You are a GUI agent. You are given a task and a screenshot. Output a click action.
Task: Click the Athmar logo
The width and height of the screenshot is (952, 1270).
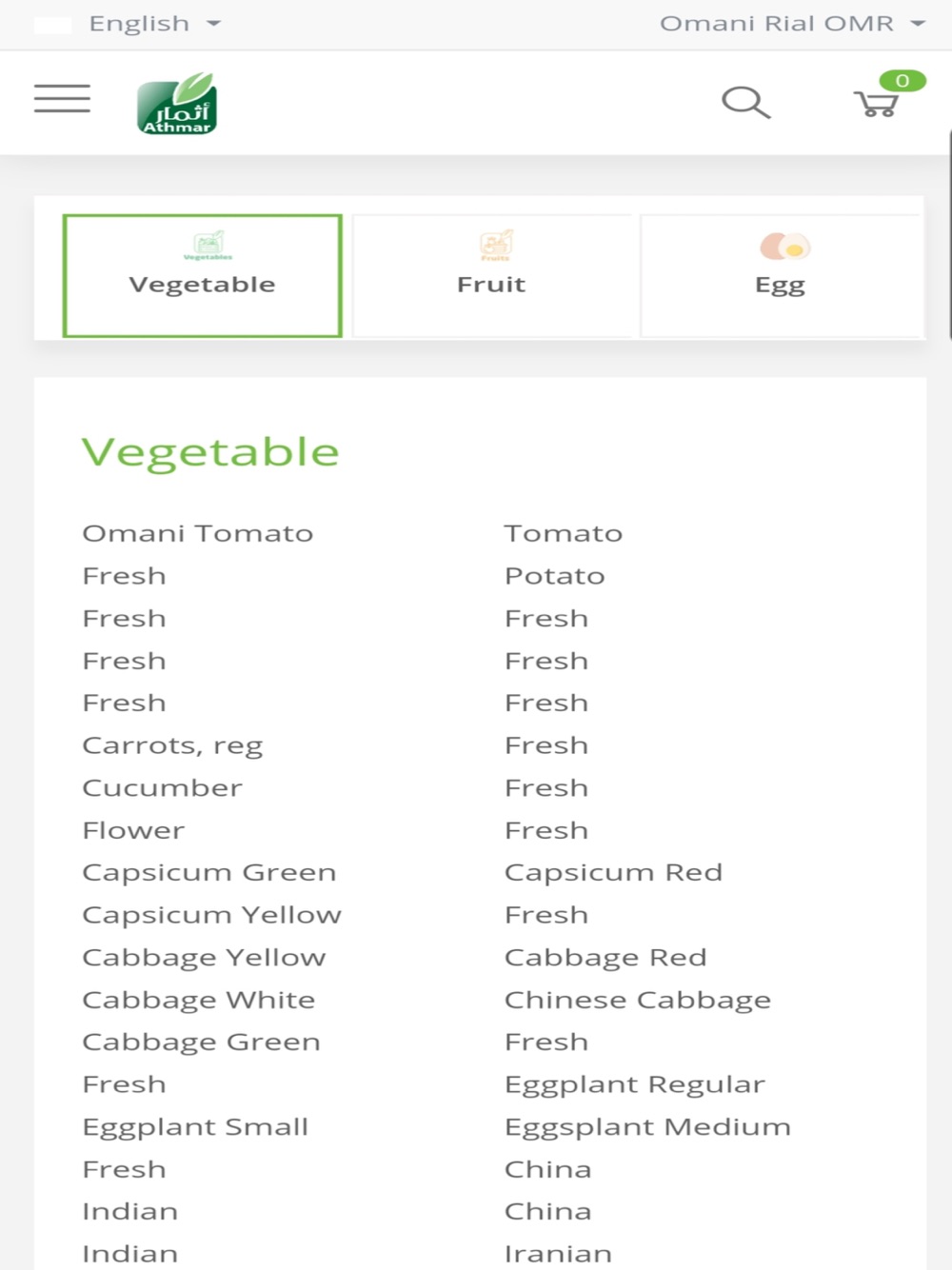coord(177,103)
